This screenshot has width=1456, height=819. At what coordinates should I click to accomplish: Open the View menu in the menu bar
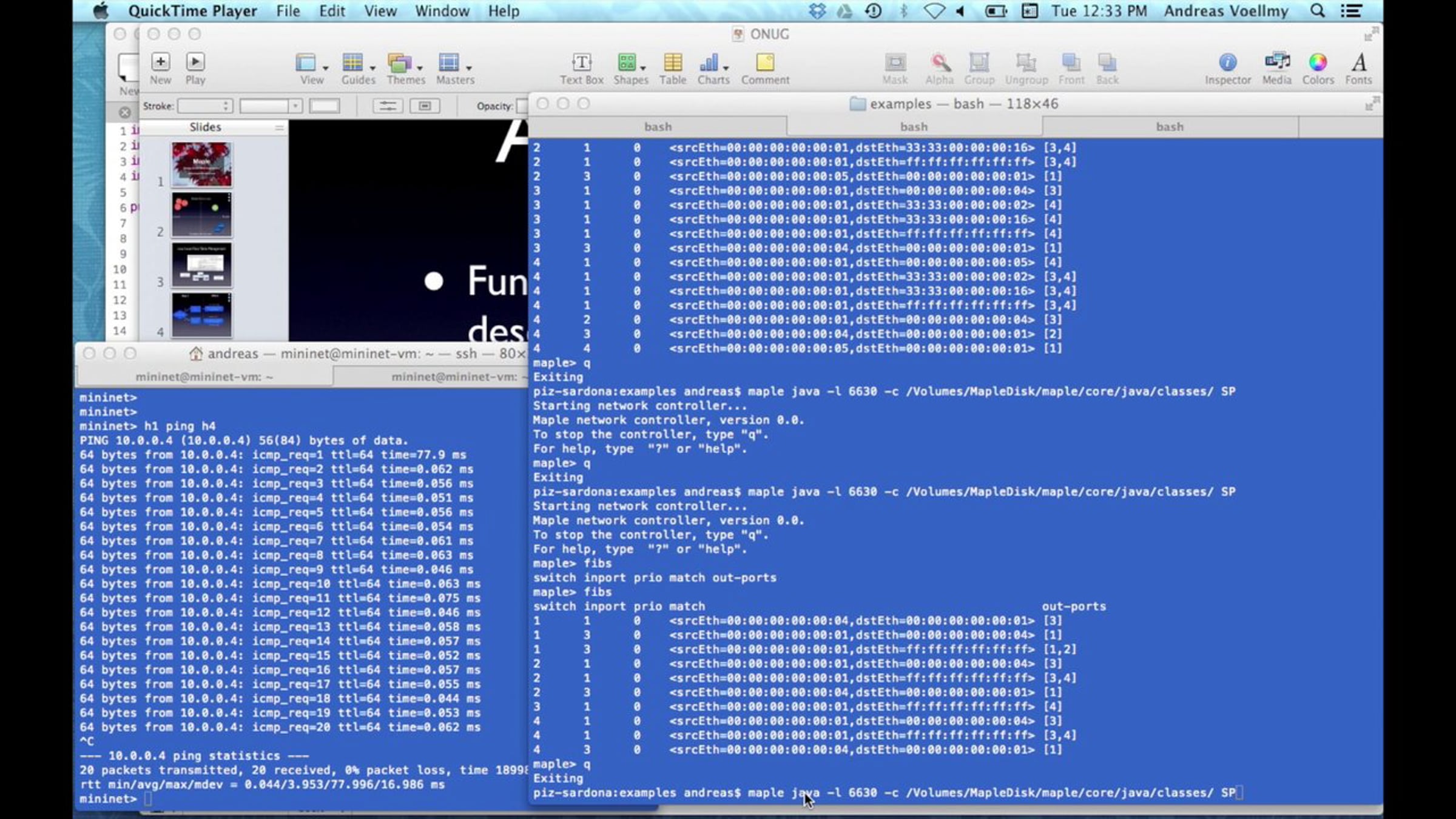coord(380,11)
